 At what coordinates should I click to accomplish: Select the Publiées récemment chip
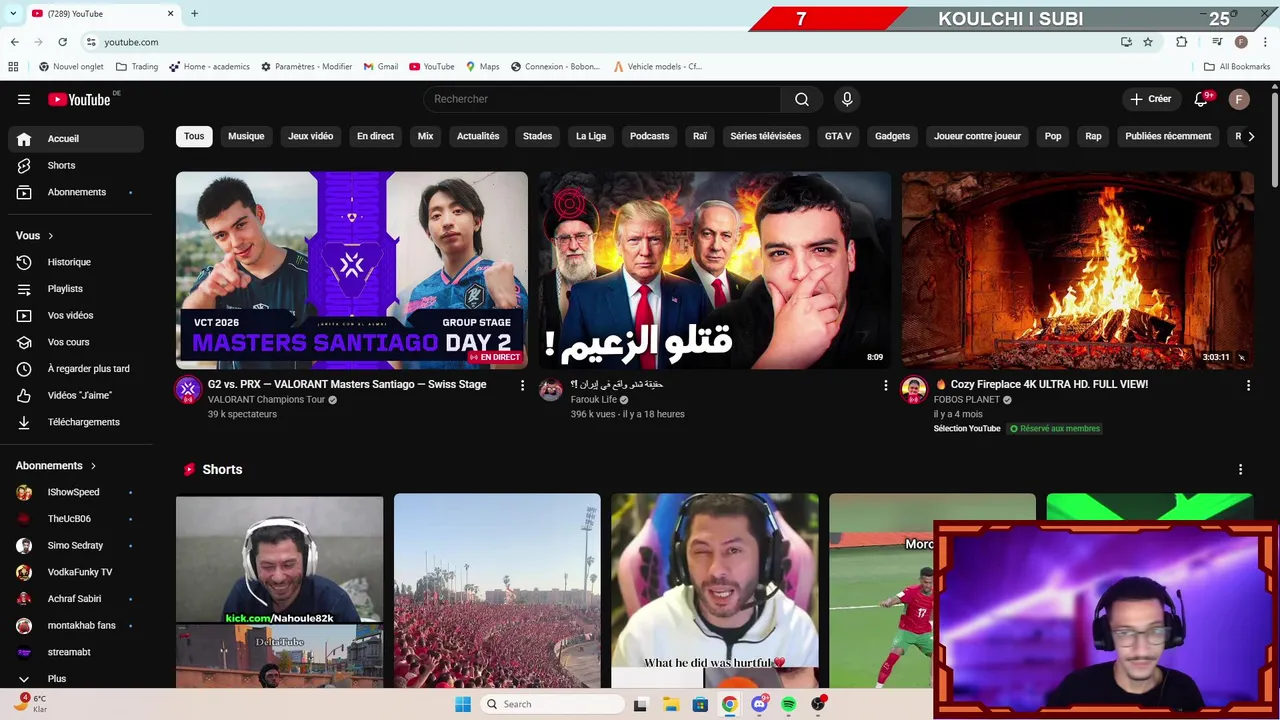pyautogui.click(x=1168, y=136)
